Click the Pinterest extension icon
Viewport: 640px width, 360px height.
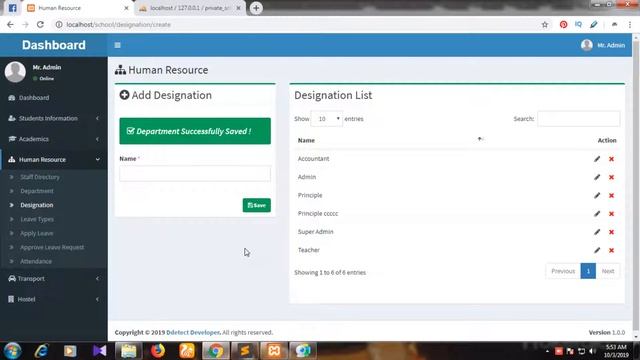[563, 24]
